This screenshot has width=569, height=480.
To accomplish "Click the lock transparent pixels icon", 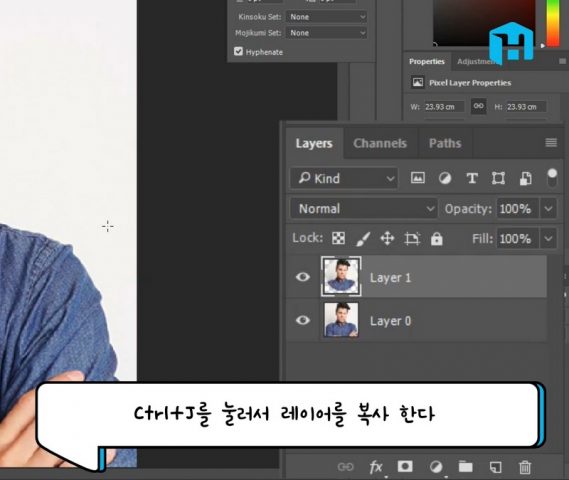I will coord(338,238).
